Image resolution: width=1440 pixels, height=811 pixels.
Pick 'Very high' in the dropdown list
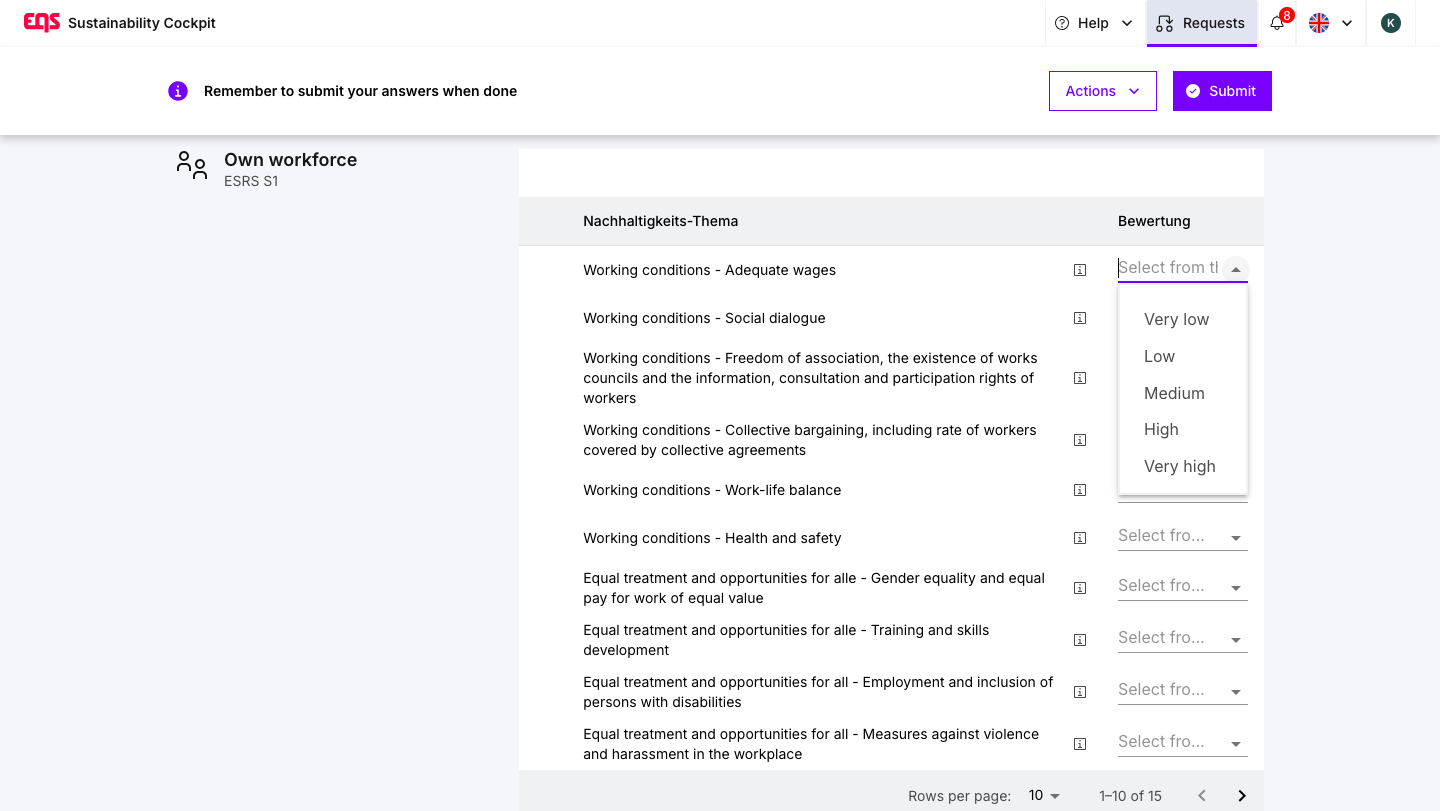(1179, 466)
